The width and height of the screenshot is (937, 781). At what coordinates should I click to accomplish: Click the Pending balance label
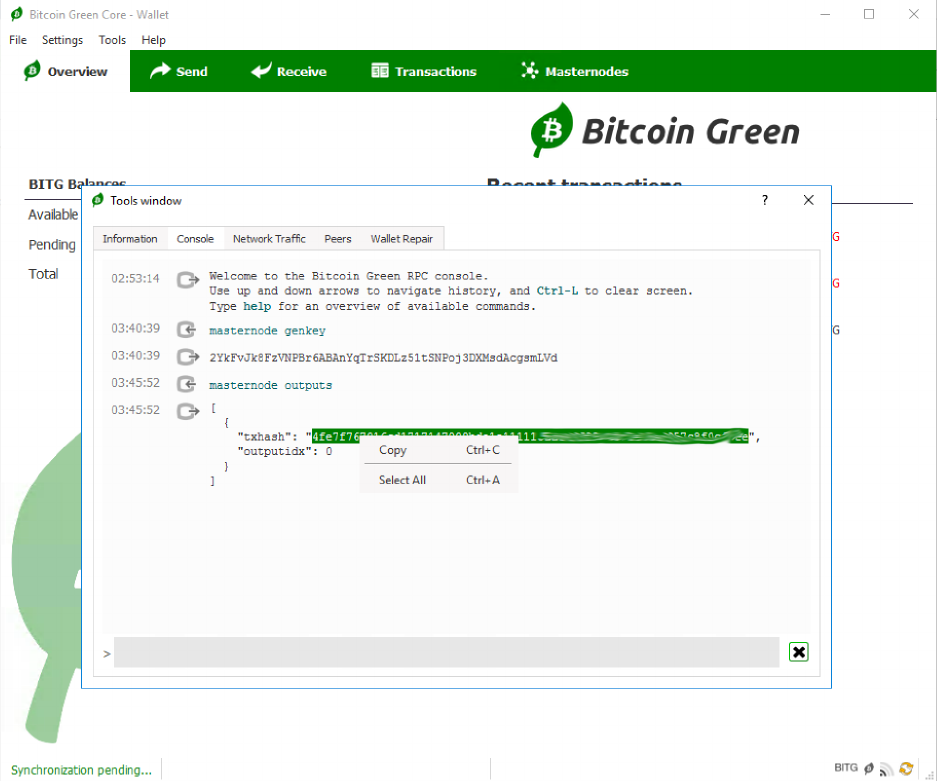[52, 245]
